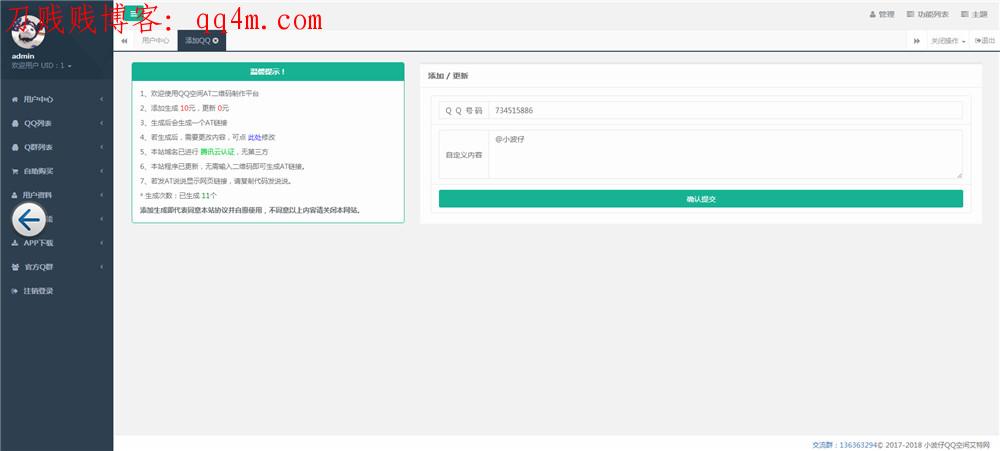The image size is (1000, 451).
Task: Expand the 用户中心 chevron arrow
Action: [x=101, y=100]
